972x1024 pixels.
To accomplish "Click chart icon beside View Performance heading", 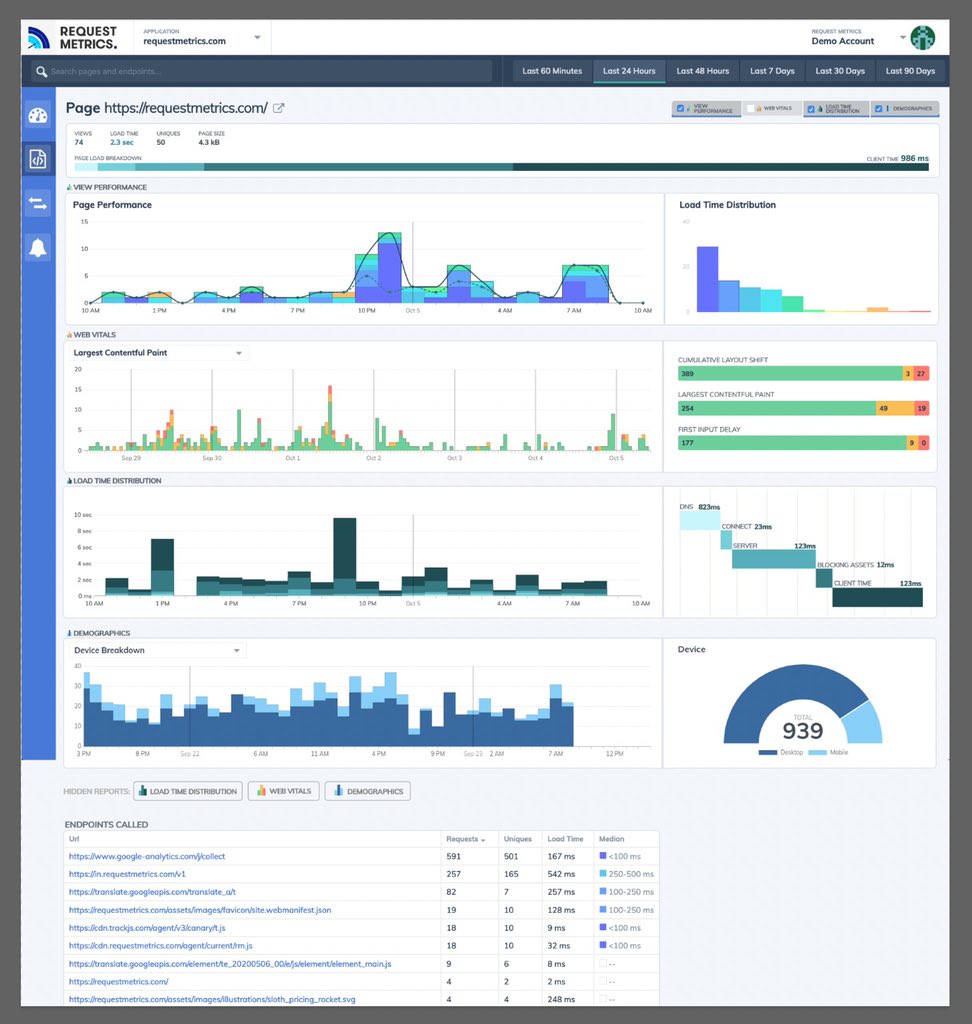I will (x=69, y=187).
